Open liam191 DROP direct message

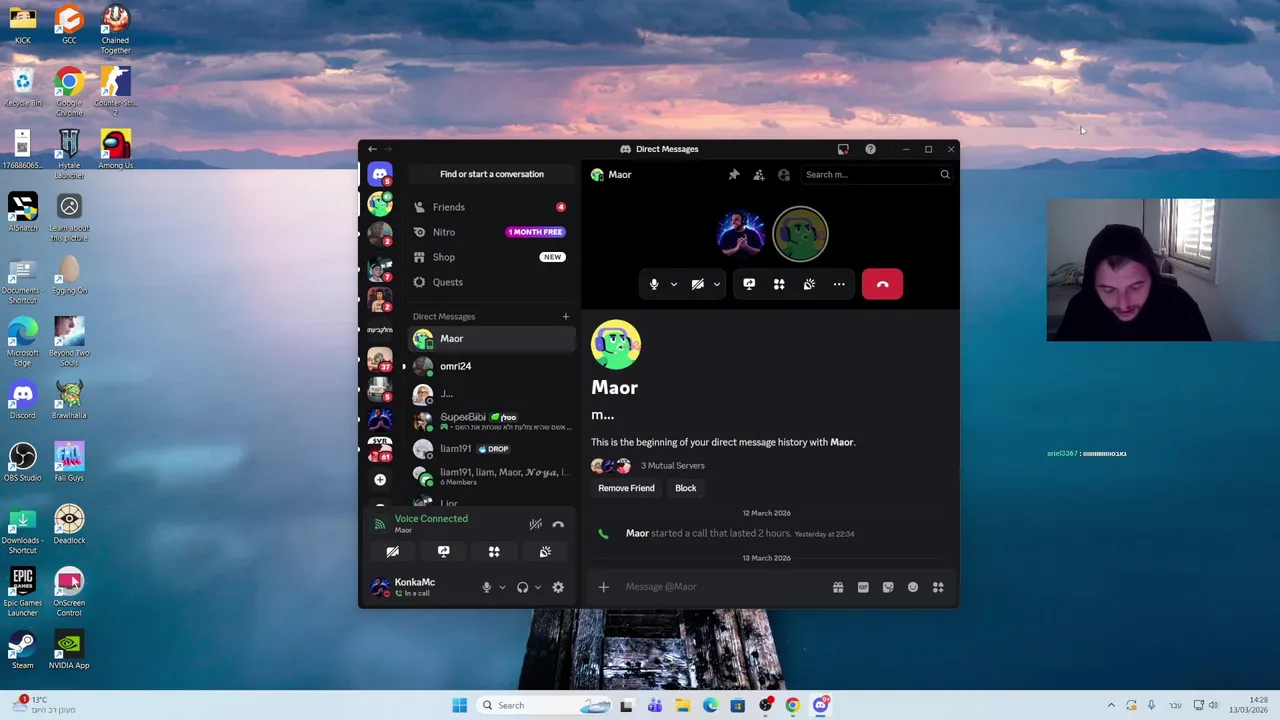coord(491,449)
